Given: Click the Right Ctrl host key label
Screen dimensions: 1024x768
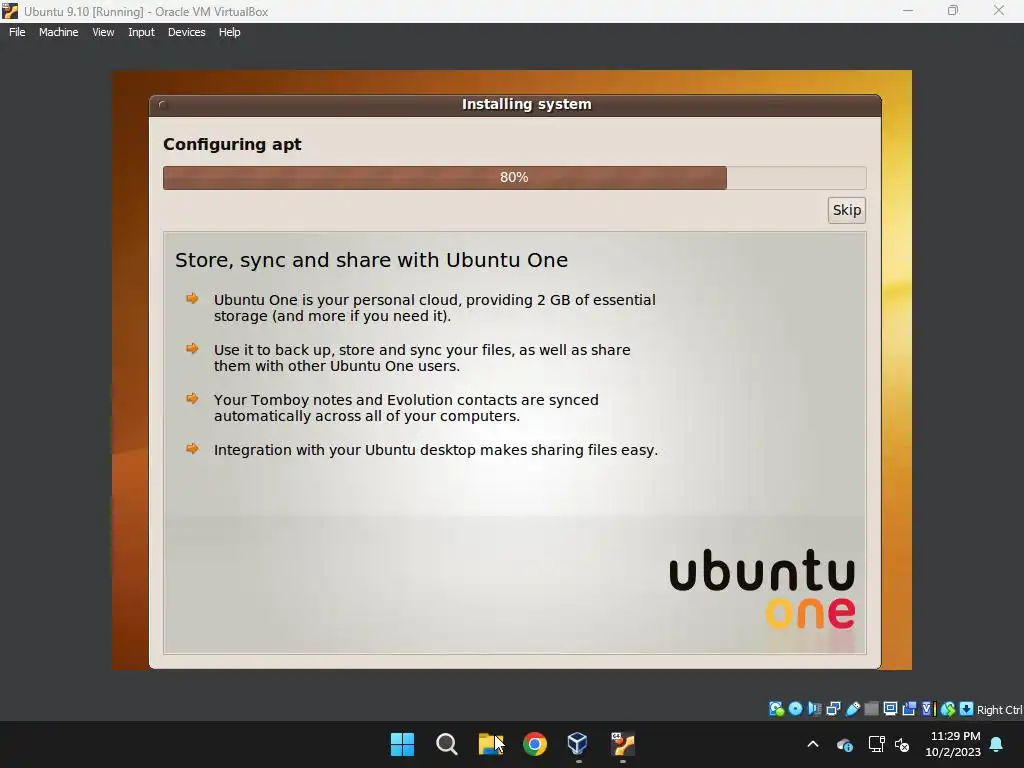Looking at the screenshot, I should (999, 710).
